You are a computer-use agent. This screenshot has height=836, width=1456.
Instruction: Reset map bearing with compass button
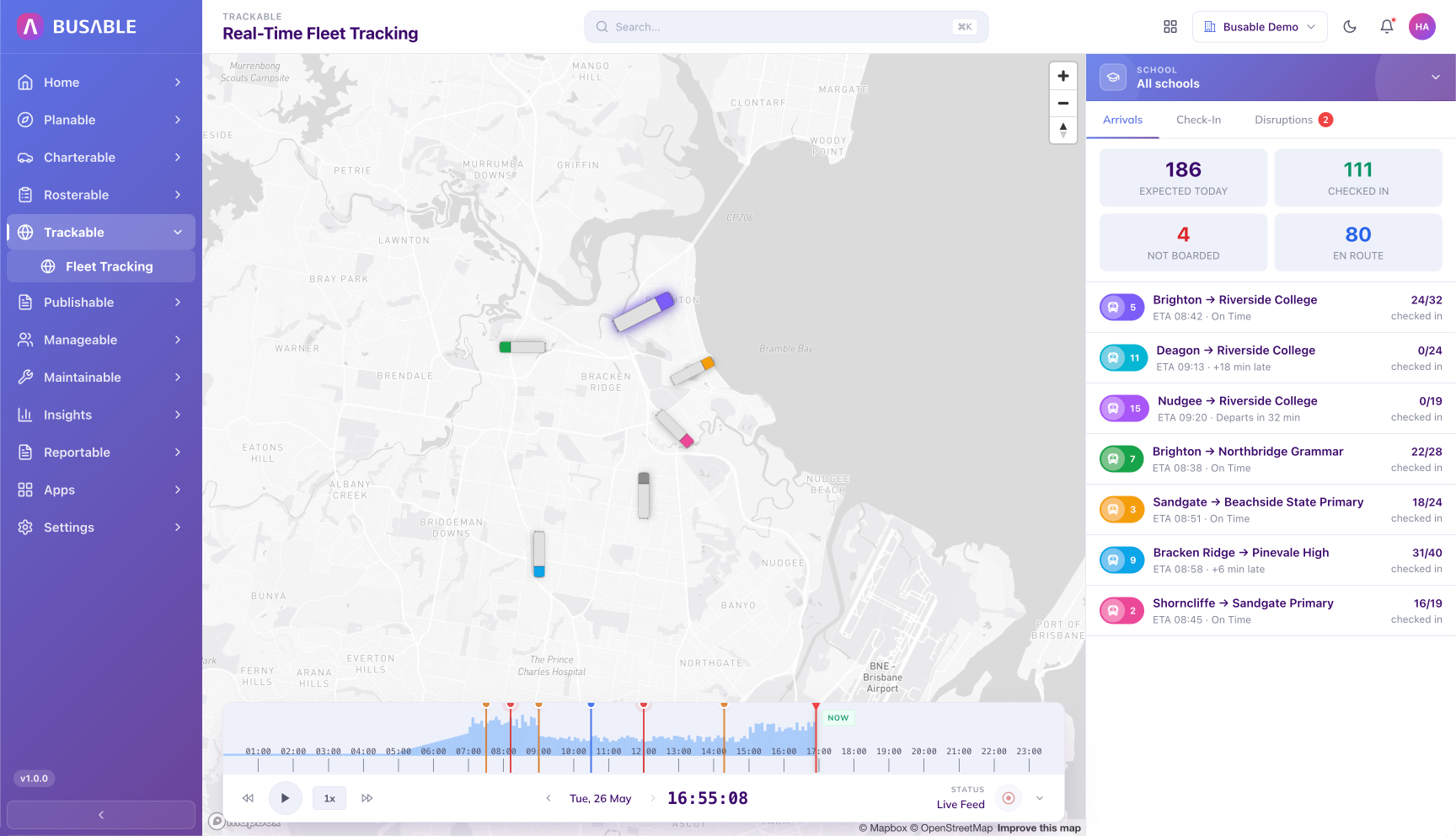(x=1063, y=130)
